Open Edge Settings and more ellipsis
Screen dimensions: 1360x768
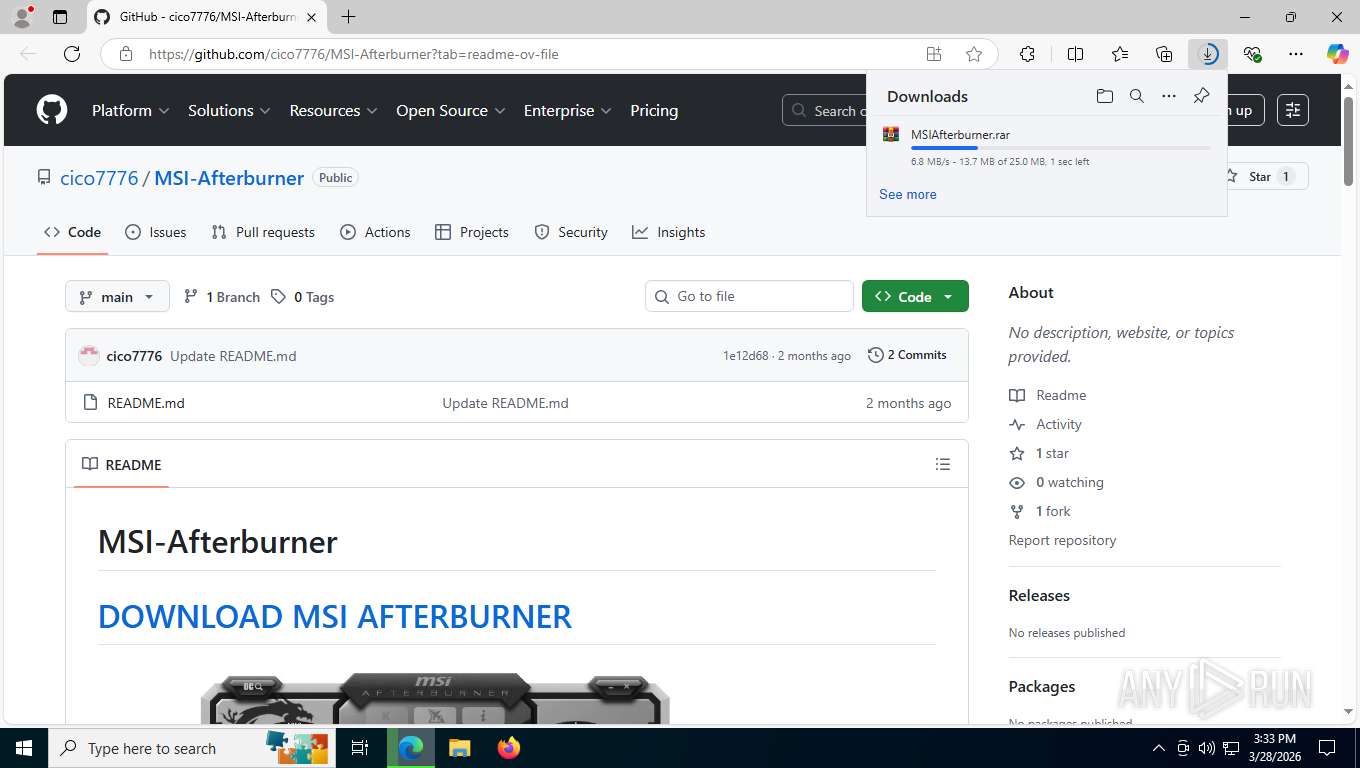coord(1296,54)
